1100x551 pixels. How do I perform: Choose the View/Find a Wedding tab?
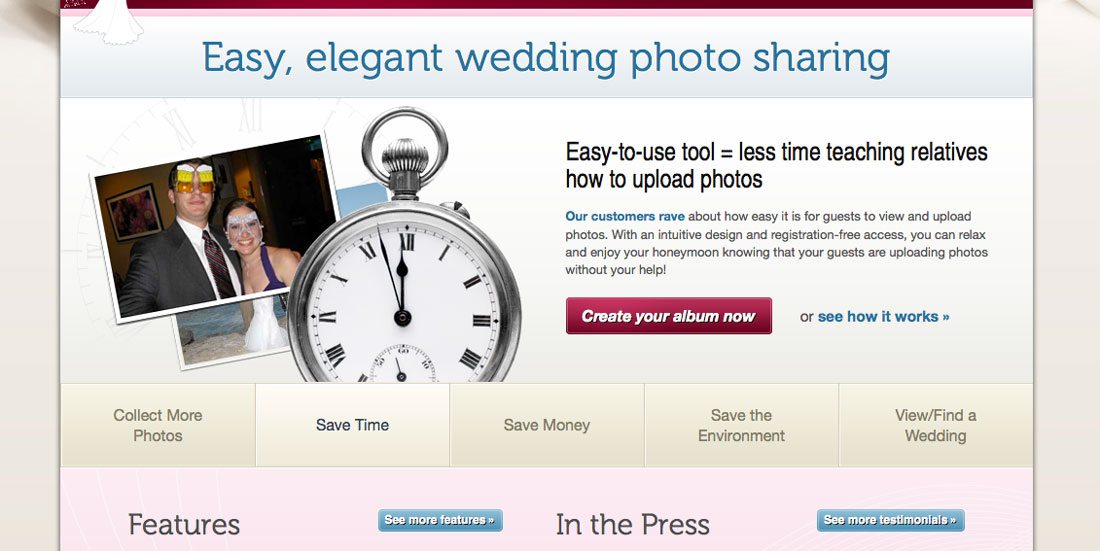click(936, 425)
